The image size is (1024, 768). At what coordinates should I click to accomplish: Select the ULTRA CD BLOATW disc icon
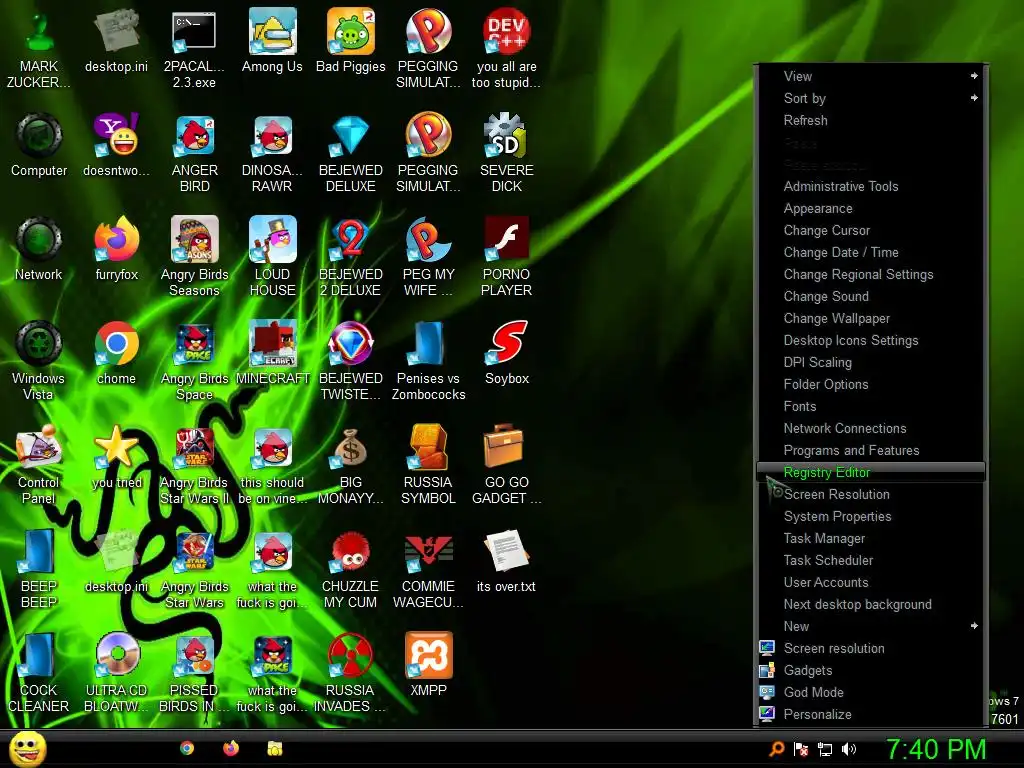pos(117,672)
